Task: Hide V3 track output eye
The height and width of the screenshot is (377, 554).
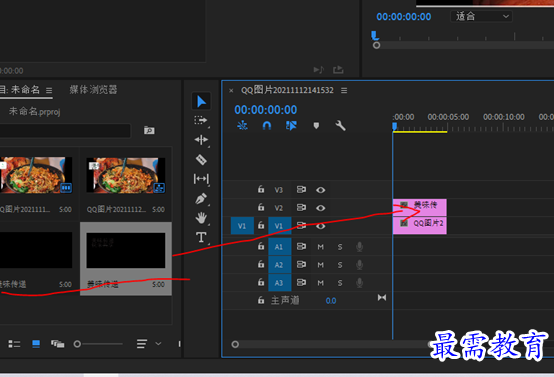Action: [320, 190]
